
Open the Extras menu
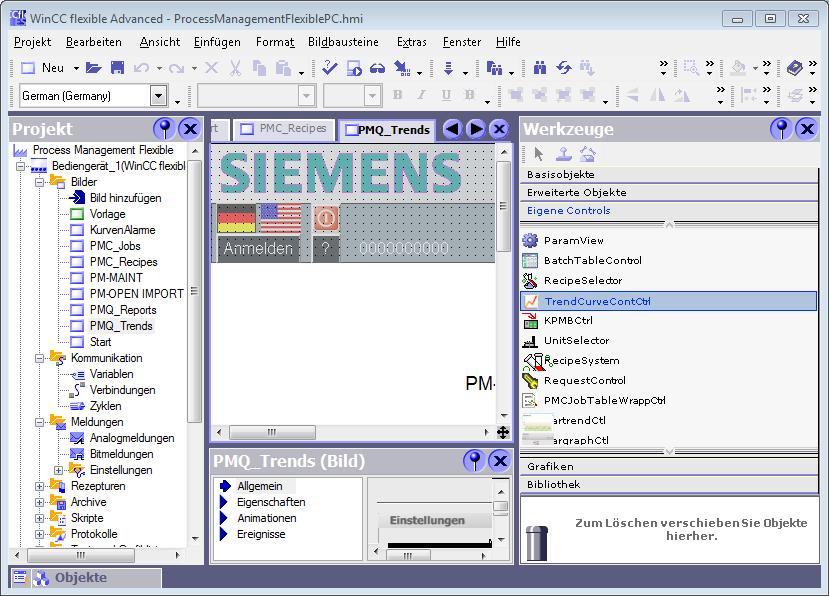[411, 42]
